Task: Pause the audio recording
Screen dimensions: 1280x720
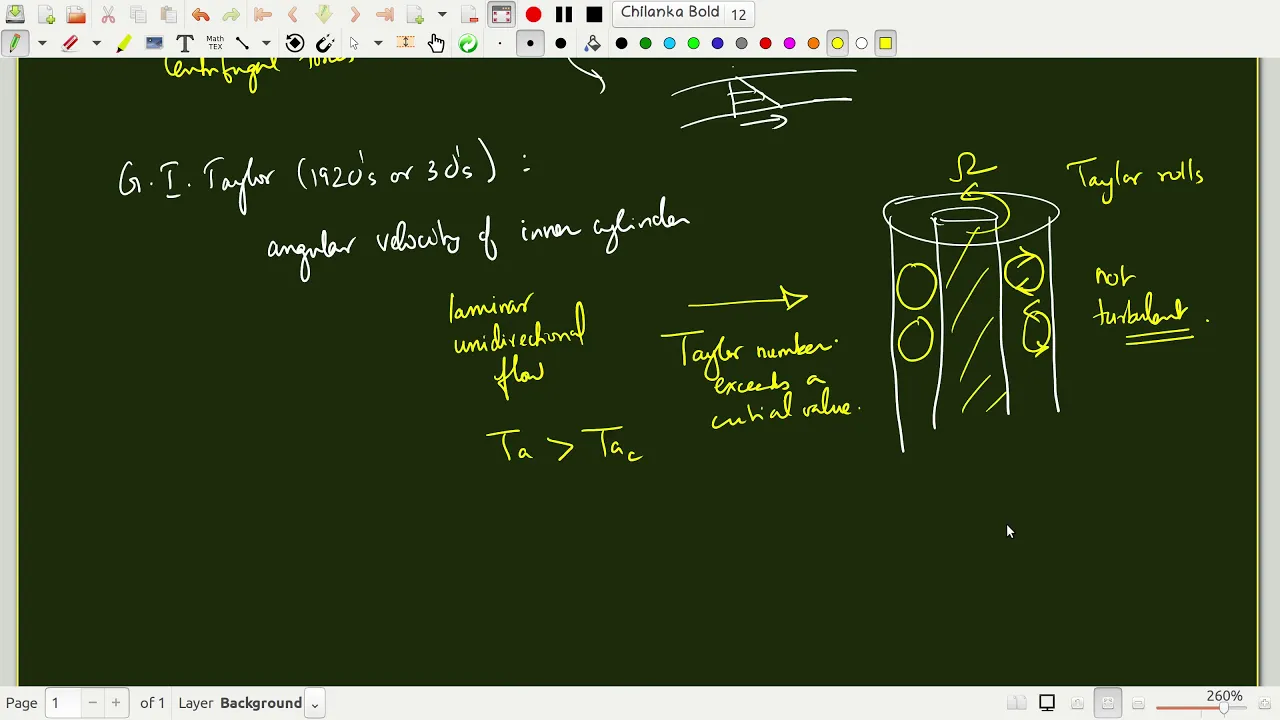Action: (564, 14)
